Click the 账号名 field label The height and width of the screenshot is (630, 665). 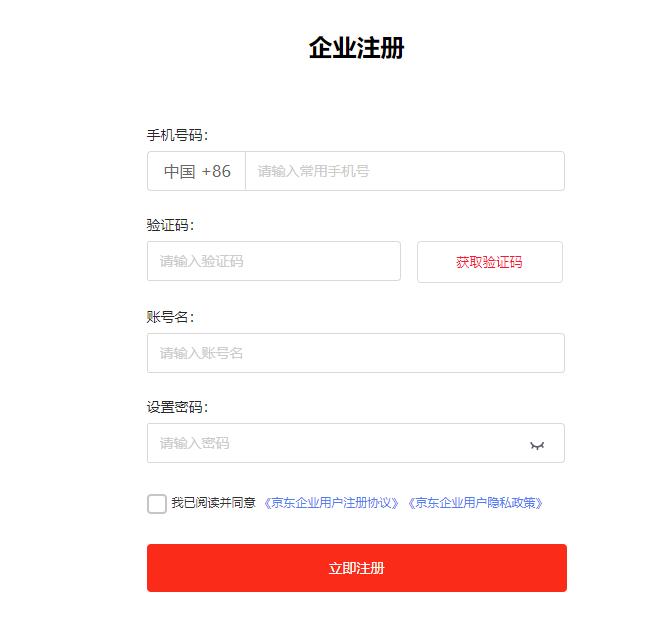coord(170,317)
